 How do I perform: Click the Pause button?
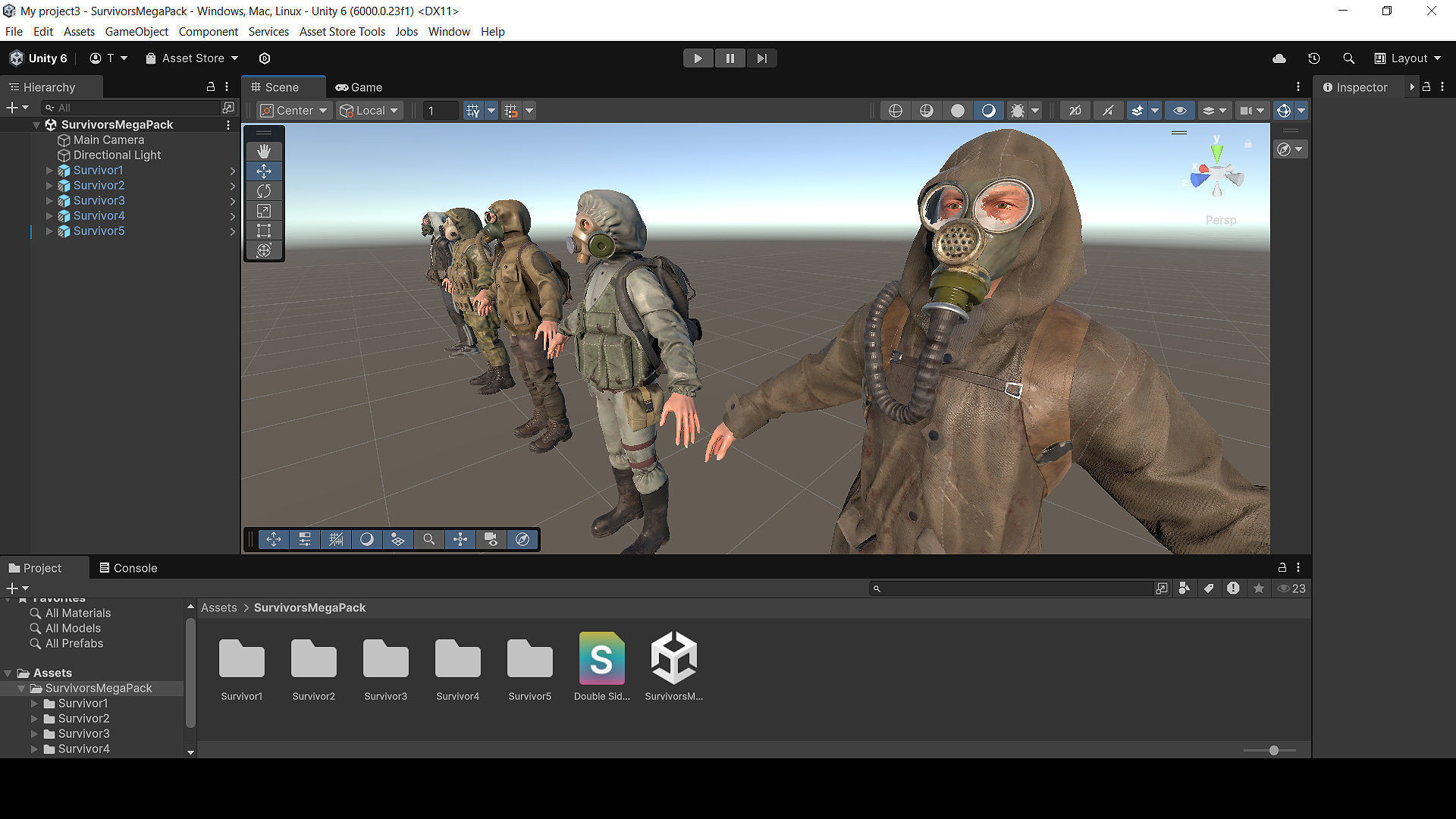[x=730, y=58]
